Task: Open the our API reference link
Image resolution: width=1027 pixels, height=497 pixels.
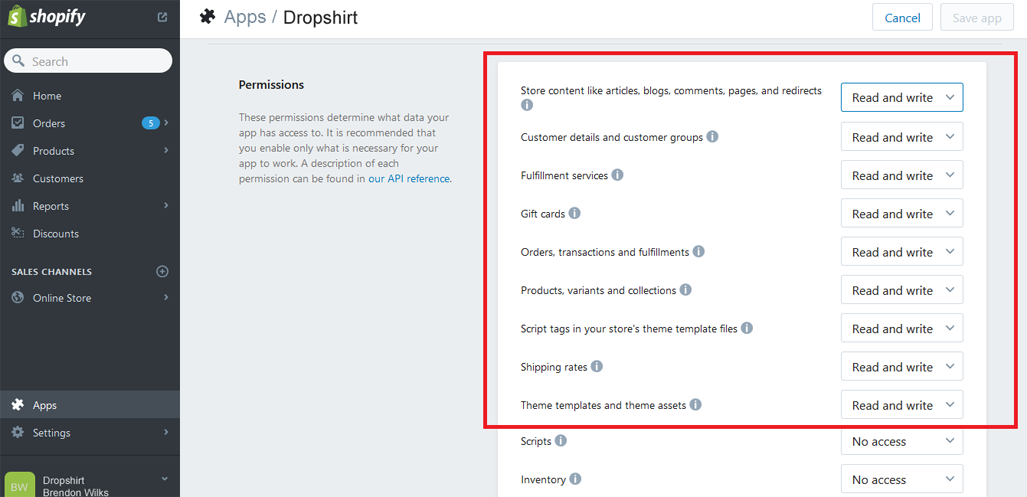Action: tap(409, 178)
